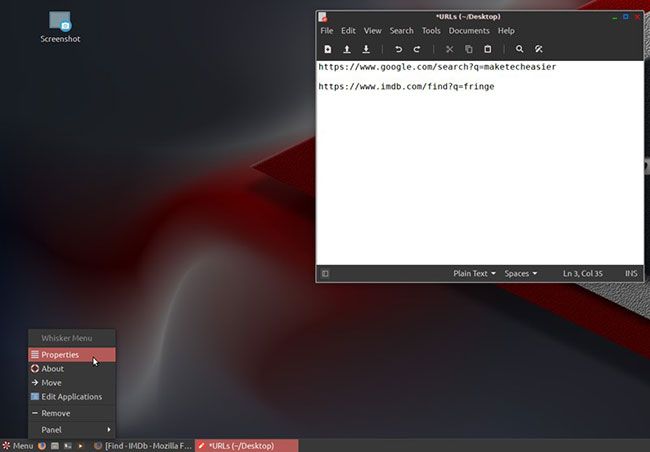Choose About in the context menu
This screenshot has height=452, width=650.
(72, 369)
